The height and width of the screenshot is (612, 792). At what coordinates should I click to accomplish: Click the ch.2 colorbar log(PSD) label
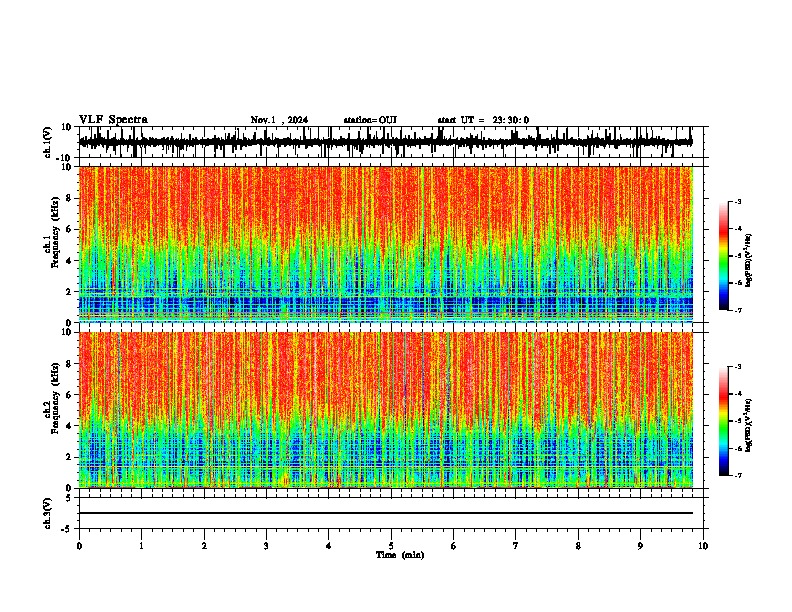[x=749, y=425]
